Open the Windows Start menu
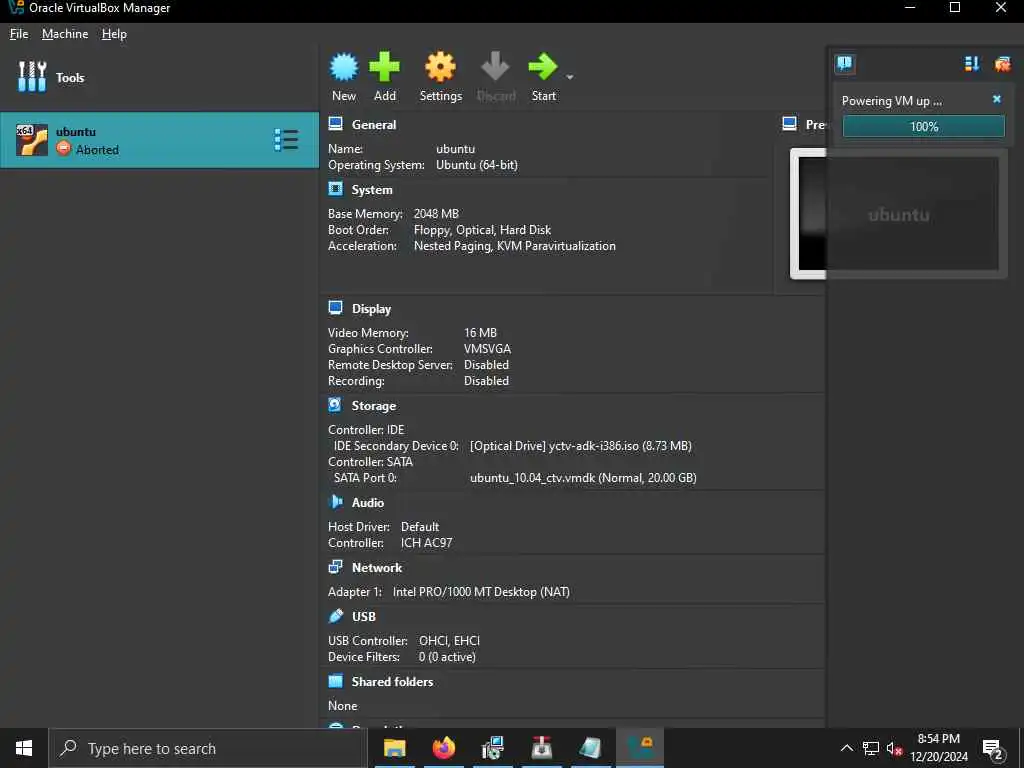Screen dimensions: 1024x768 pyautogui.click(x=24, y=748)
